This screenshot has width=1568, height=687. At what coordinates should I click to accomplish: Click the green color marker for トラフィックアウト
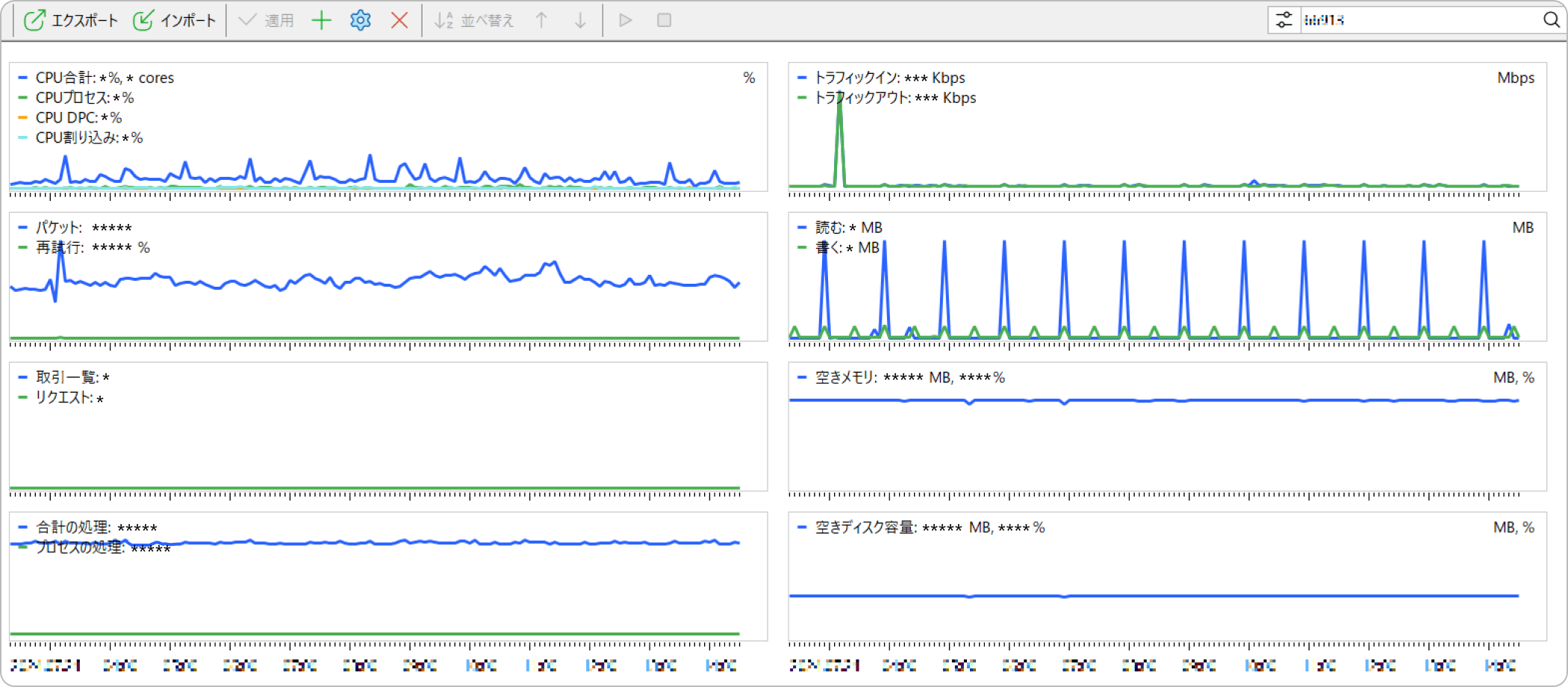(x=802, y=98)
